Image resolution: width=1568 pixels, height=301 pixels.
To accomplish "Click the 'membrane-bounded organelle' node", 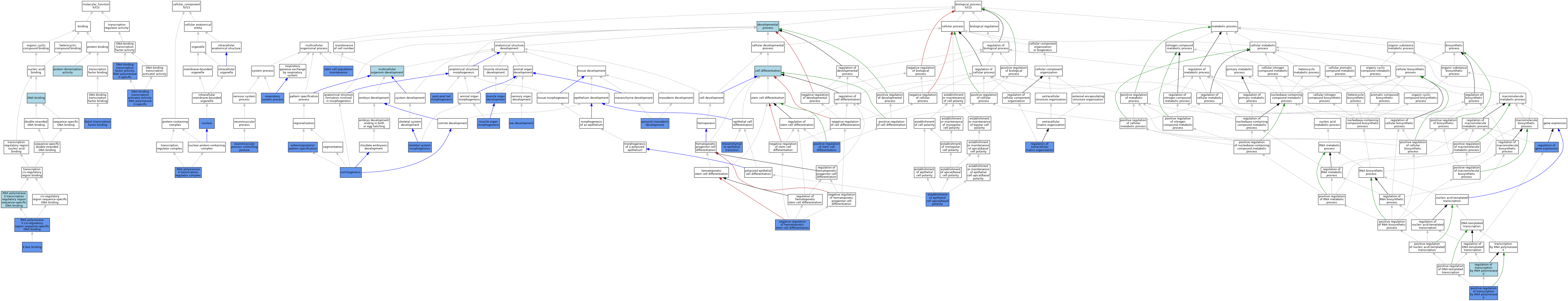I will (x=198, y=71).
